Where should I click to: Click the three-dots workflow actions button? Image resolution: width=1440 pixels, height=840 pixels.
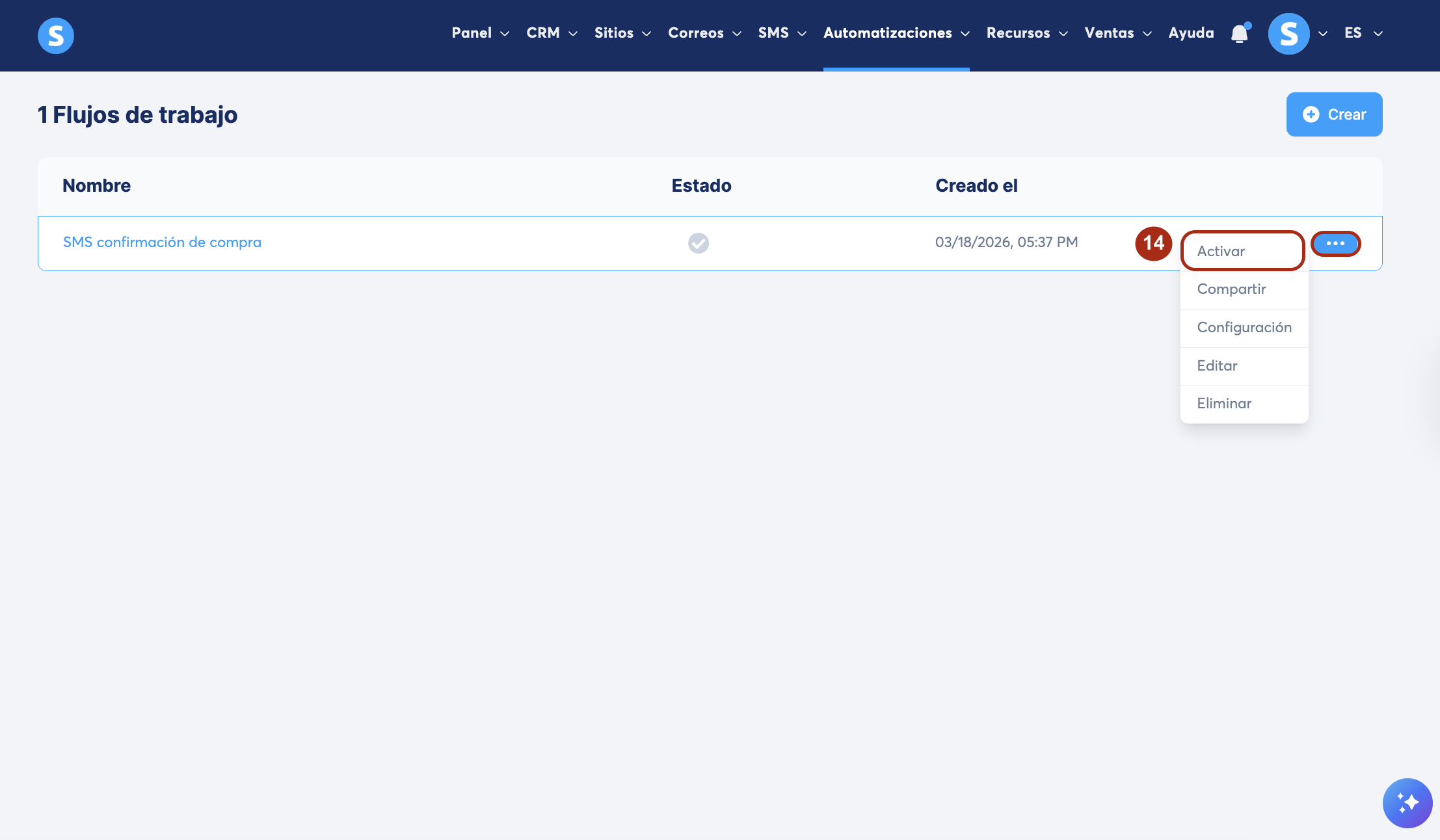pyautogui.click(x=1335, y=243)
